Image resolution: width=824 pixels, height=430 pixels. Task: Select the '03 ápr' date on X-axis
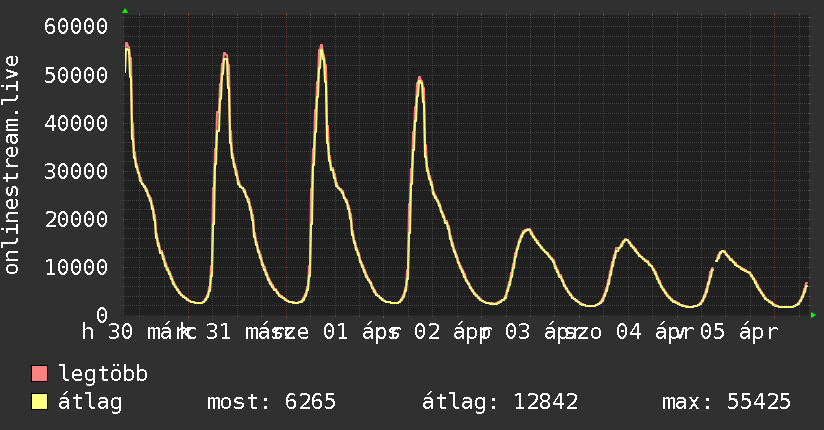click(x=543, y=331)
